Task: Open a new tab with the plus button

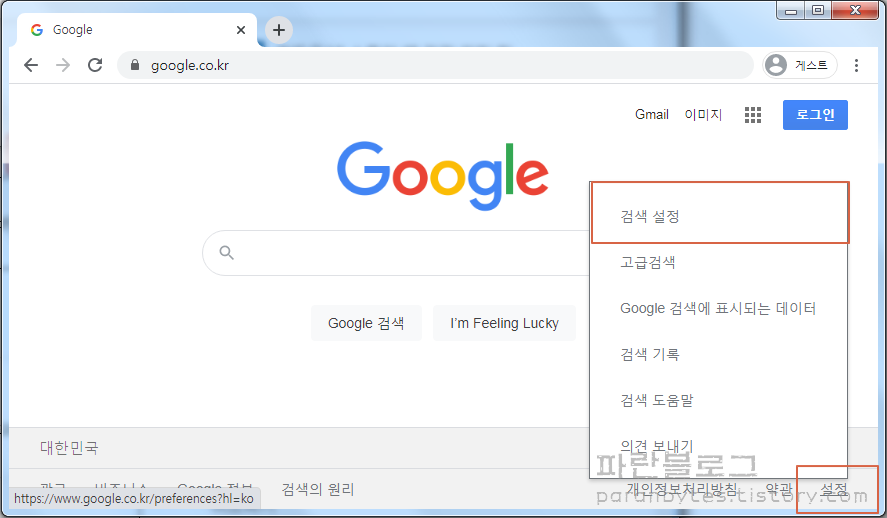Action: [x=279, y=30]
